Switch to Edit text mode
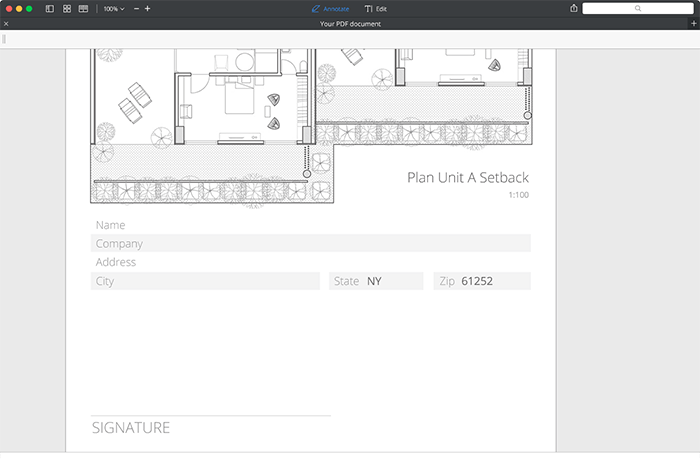Image resolution: width=700 pixels, height=460 pixels. 375,8
